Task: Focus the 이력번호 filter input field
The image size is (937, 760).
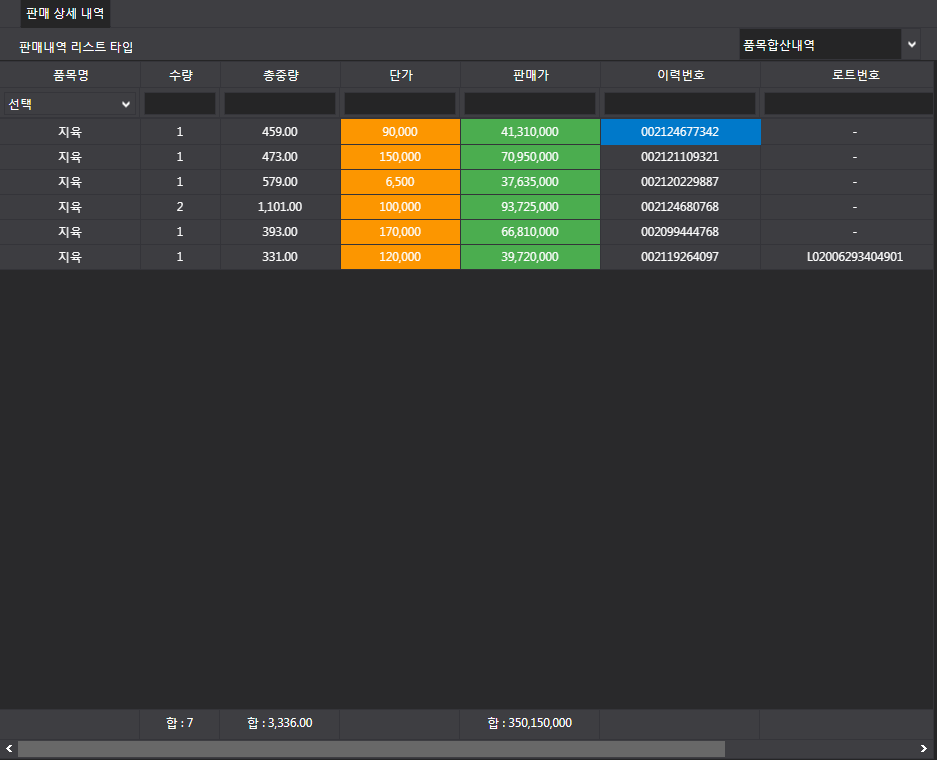Action: coord(680,103)
